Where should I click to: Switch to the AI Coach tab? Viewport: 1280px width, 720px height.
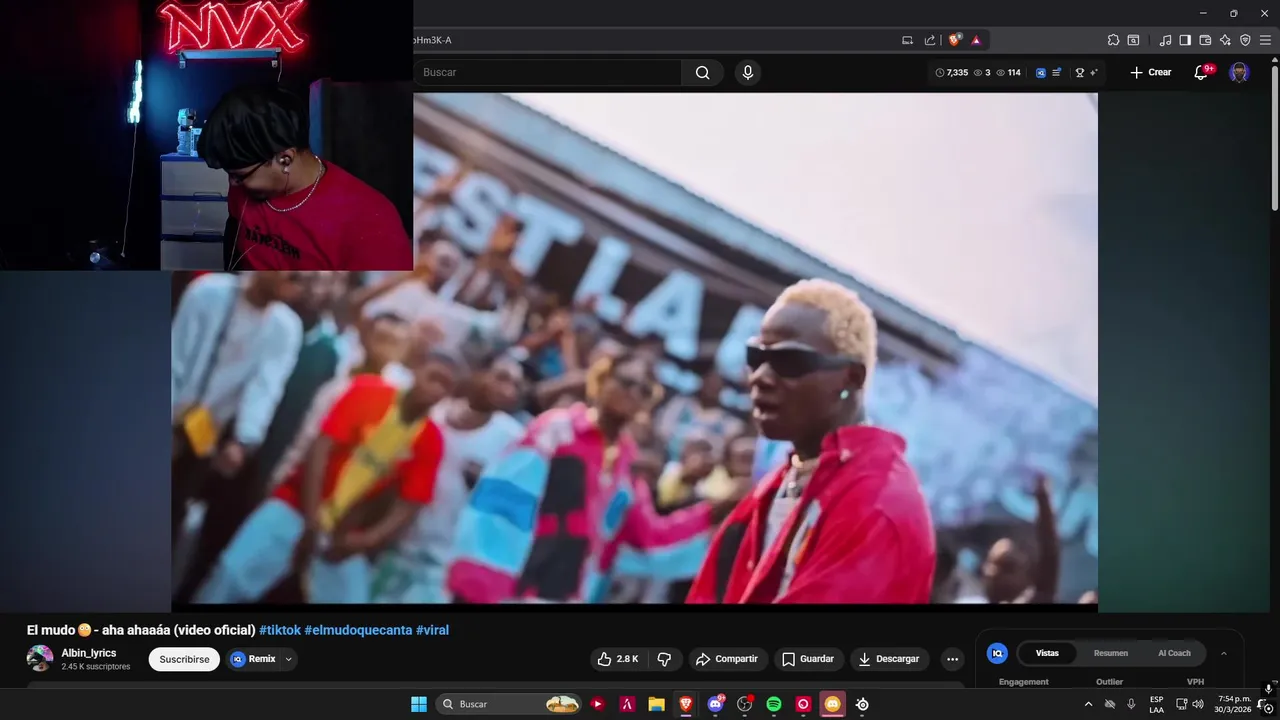click(x=1174, y=653)
